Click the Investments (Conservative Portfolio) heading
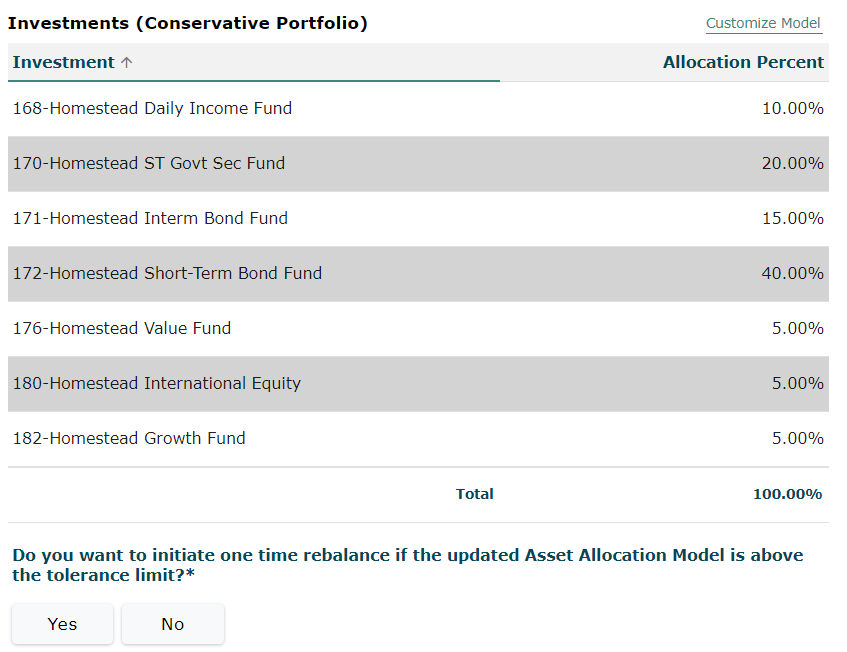The height and width of the screenshot is (652, 847). click(x=187, y=23)
